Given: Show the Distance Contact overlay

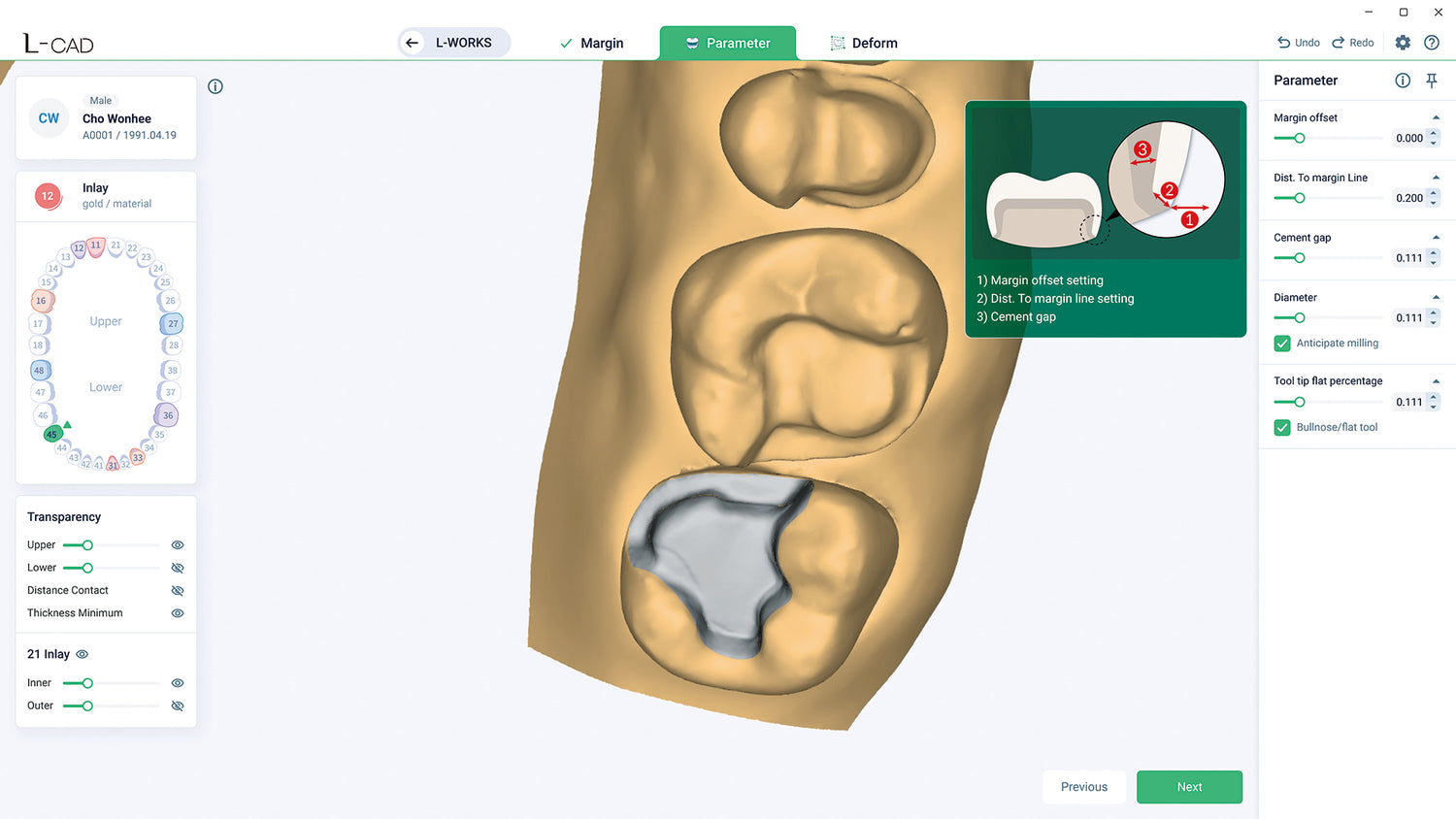Looking at the screenshot, I should 178,590.
